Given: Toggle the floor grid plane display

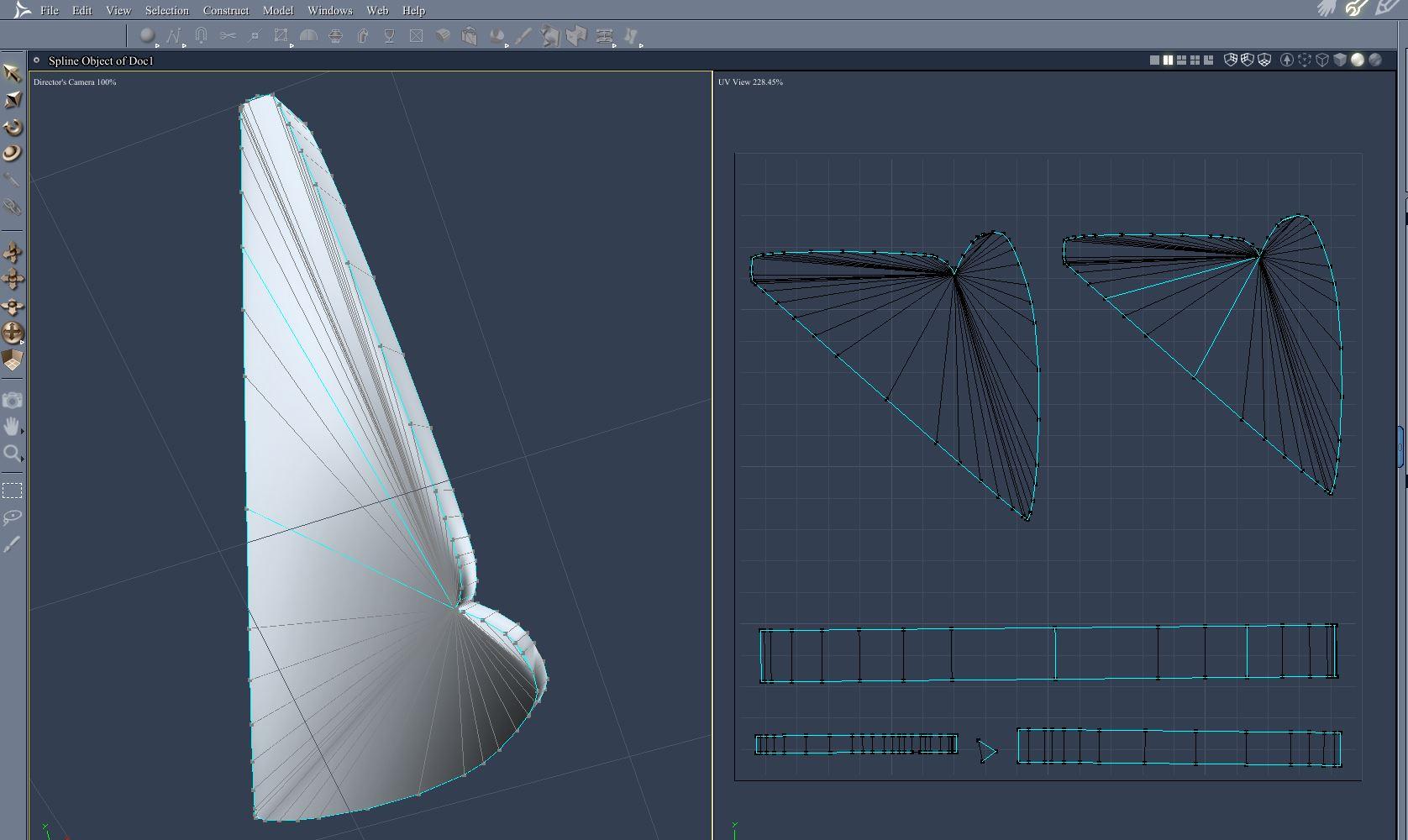Looking at the screenshot, I should (1264, 60).
